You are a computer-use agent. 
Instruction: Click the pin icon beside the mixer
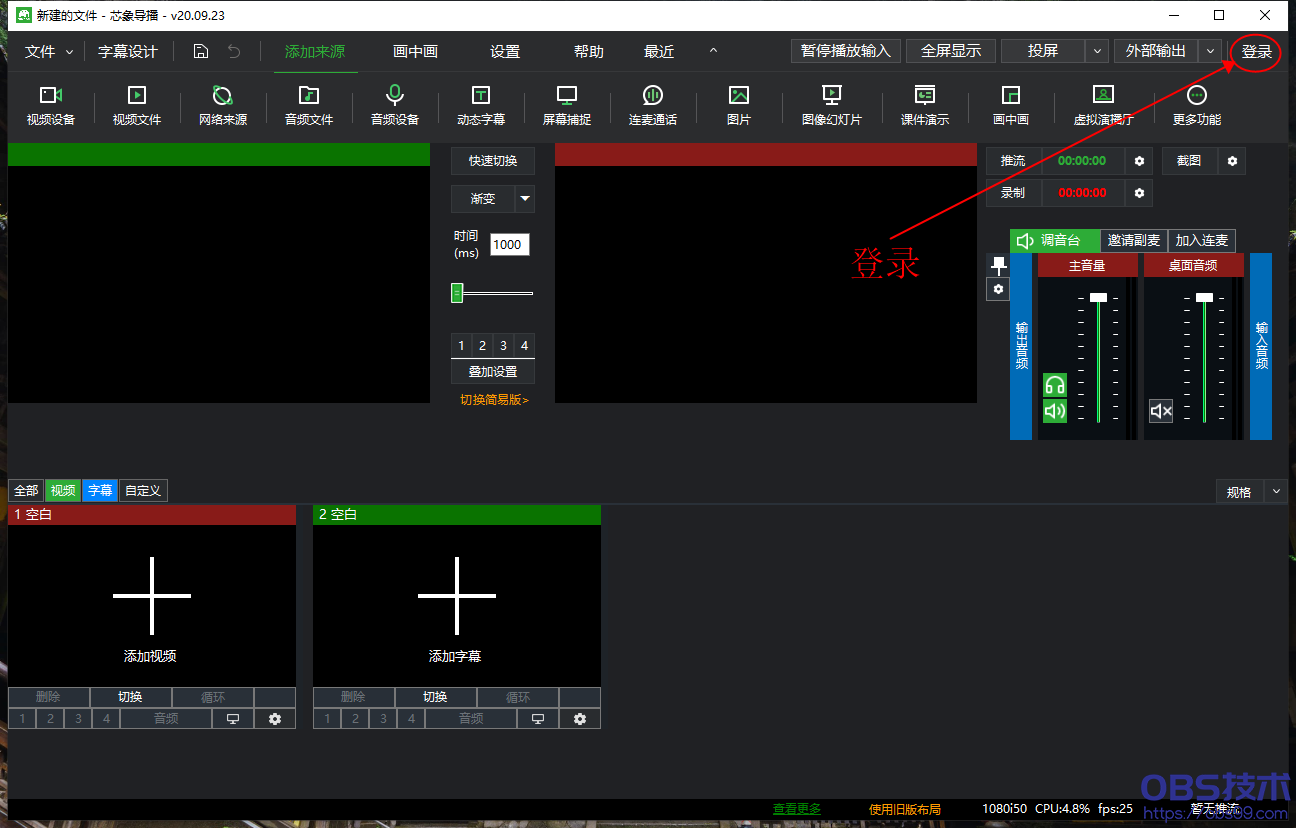pyautogui.click(x=998, y=265)
